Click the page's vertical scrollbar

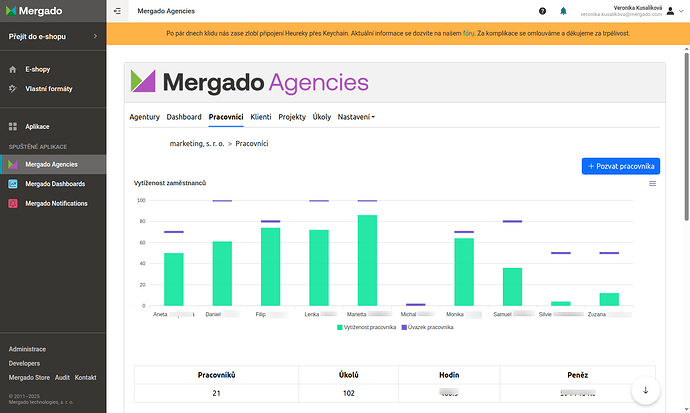(685, 150)
